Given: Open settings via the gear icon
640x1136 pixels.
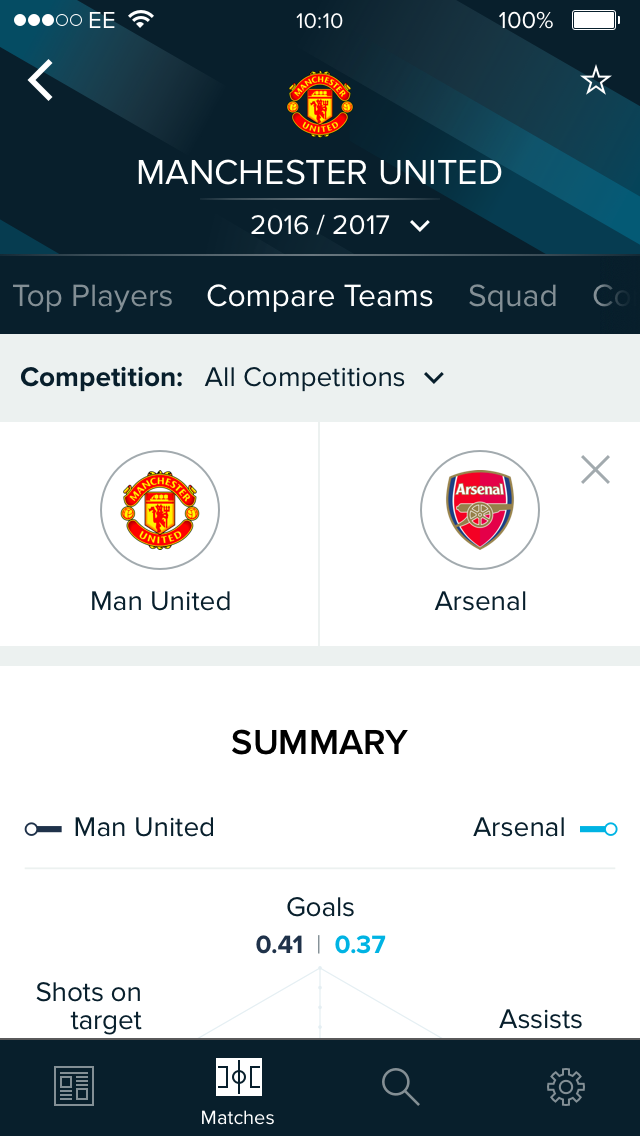Looking at the screenshot, I should pos(566,1085).
